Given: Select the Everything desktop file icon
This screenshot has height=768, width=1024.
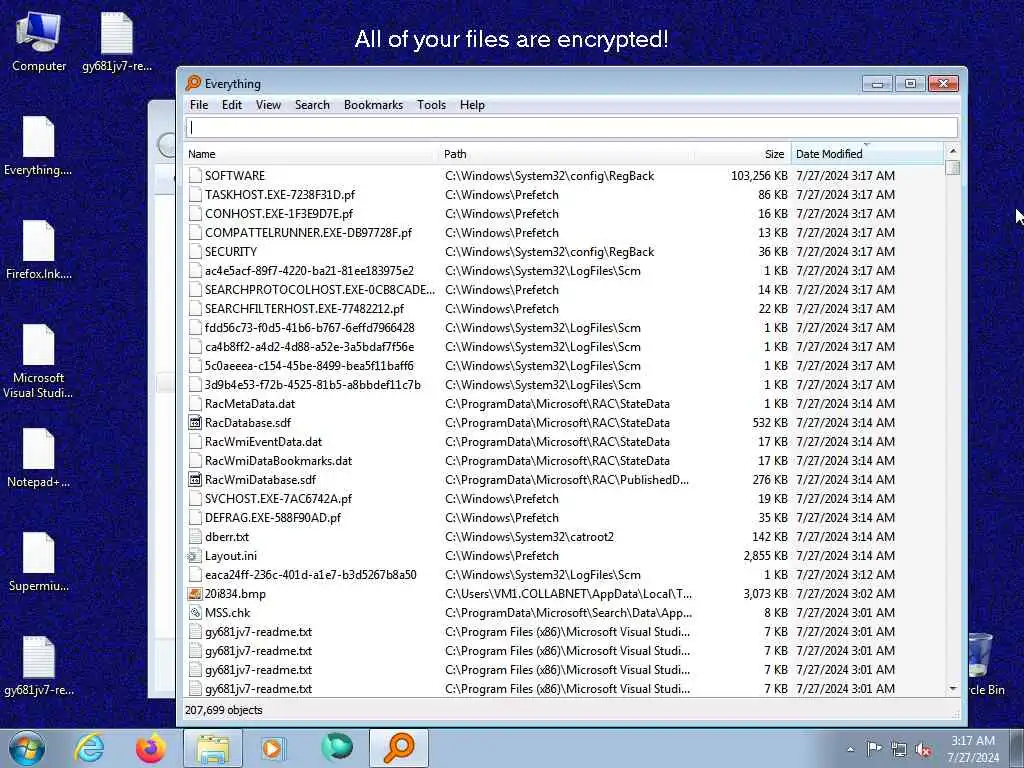Looking at the screenshot, I should coord(38,146).
